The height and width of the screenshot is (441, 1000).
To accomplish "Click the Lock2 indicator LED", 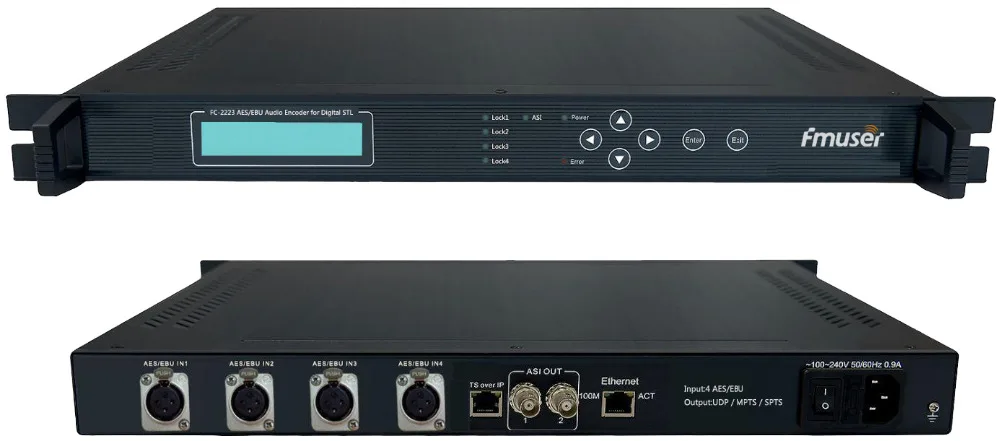I will [x=485, y=132].
